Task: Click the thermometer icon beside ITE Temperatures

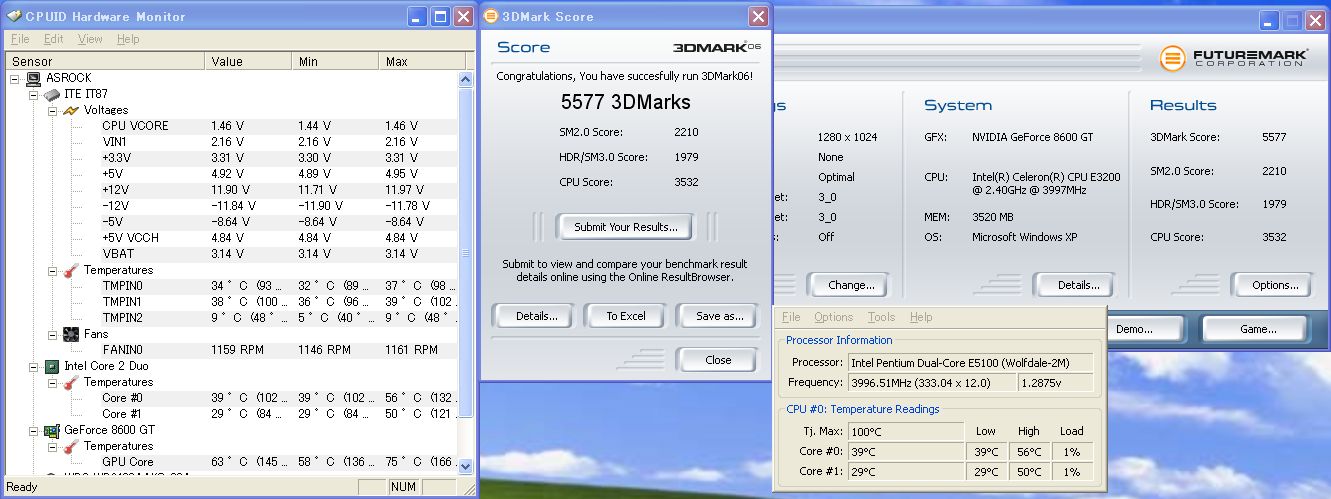Action: point(71,270)
